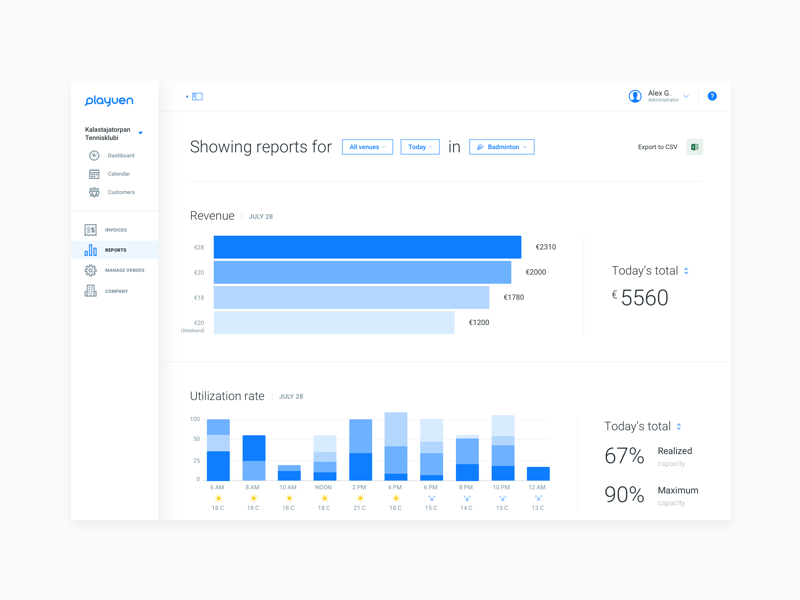Toggle the Utilization Today's total sort arrows

pos(679,427)
